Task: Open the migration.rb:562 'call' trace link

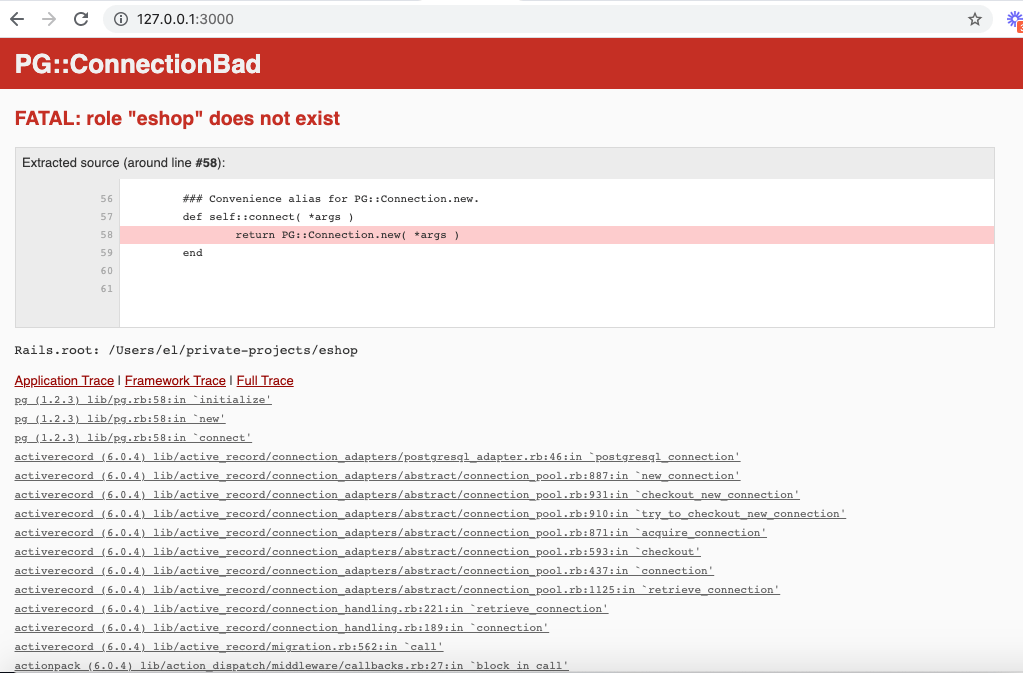Action: tap(228, 646)
